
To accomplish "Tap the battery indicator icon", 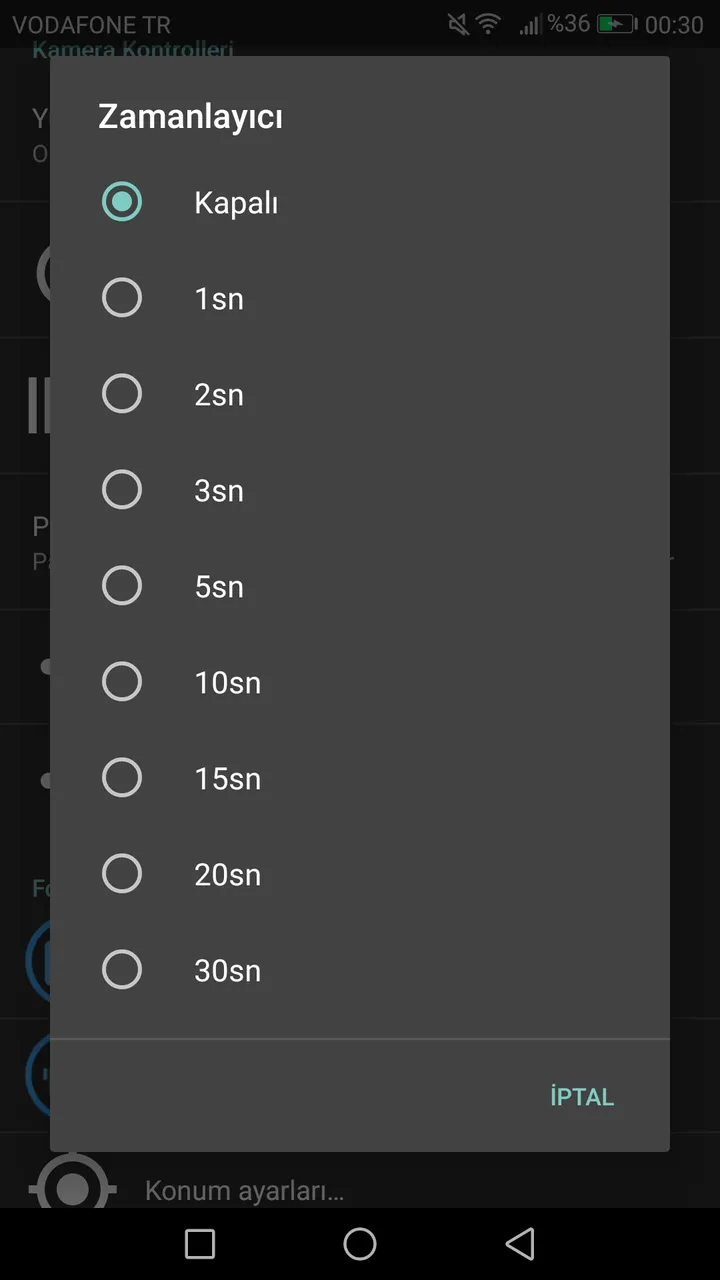I will pos(617,24).
